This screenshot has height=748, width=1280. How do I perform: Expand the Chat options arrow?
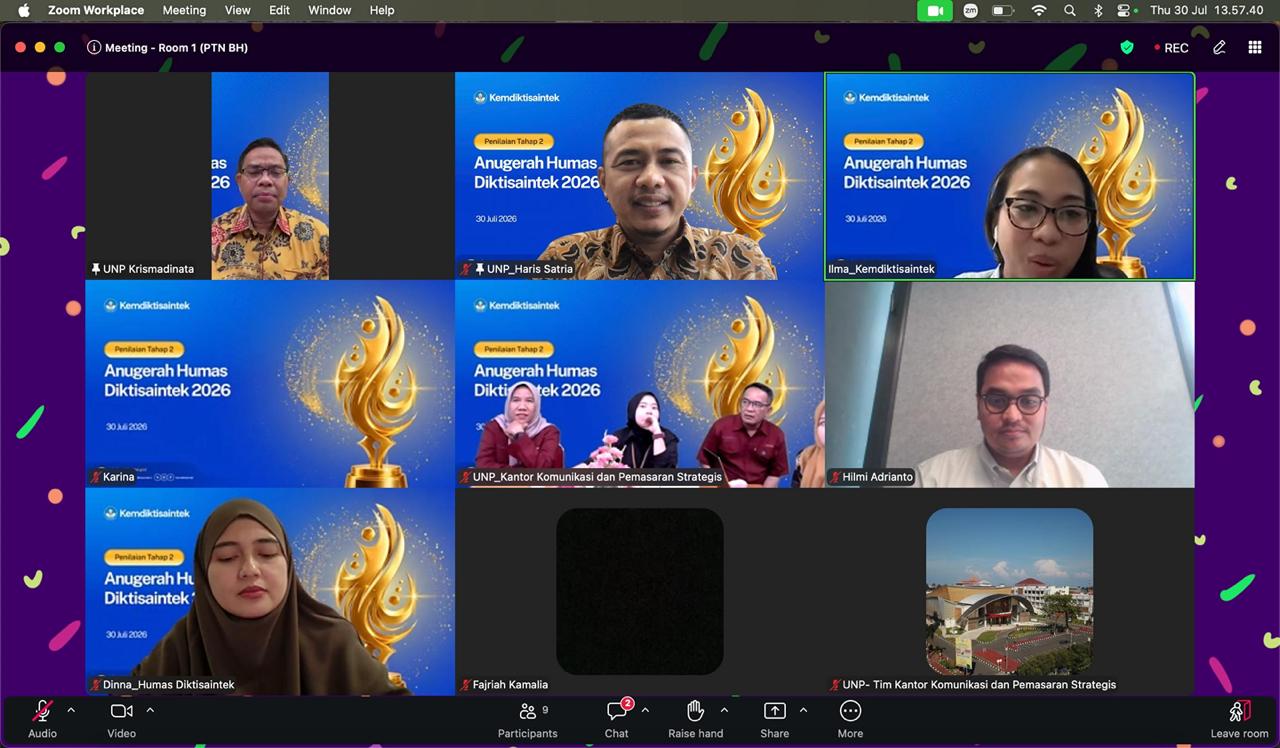tap(645, 711)
